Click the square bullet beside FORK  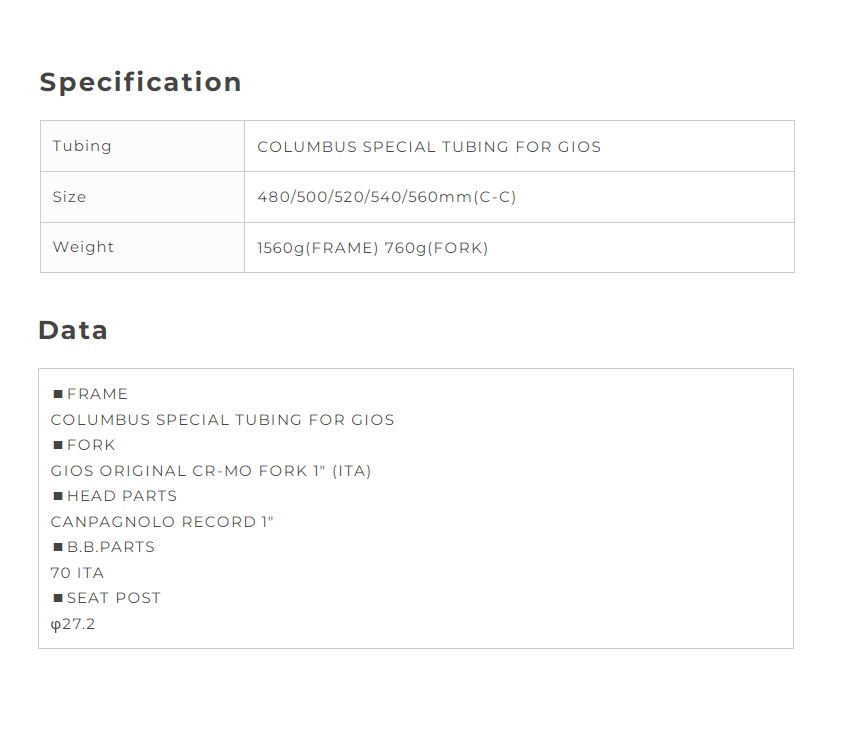[x=58, y=445]
